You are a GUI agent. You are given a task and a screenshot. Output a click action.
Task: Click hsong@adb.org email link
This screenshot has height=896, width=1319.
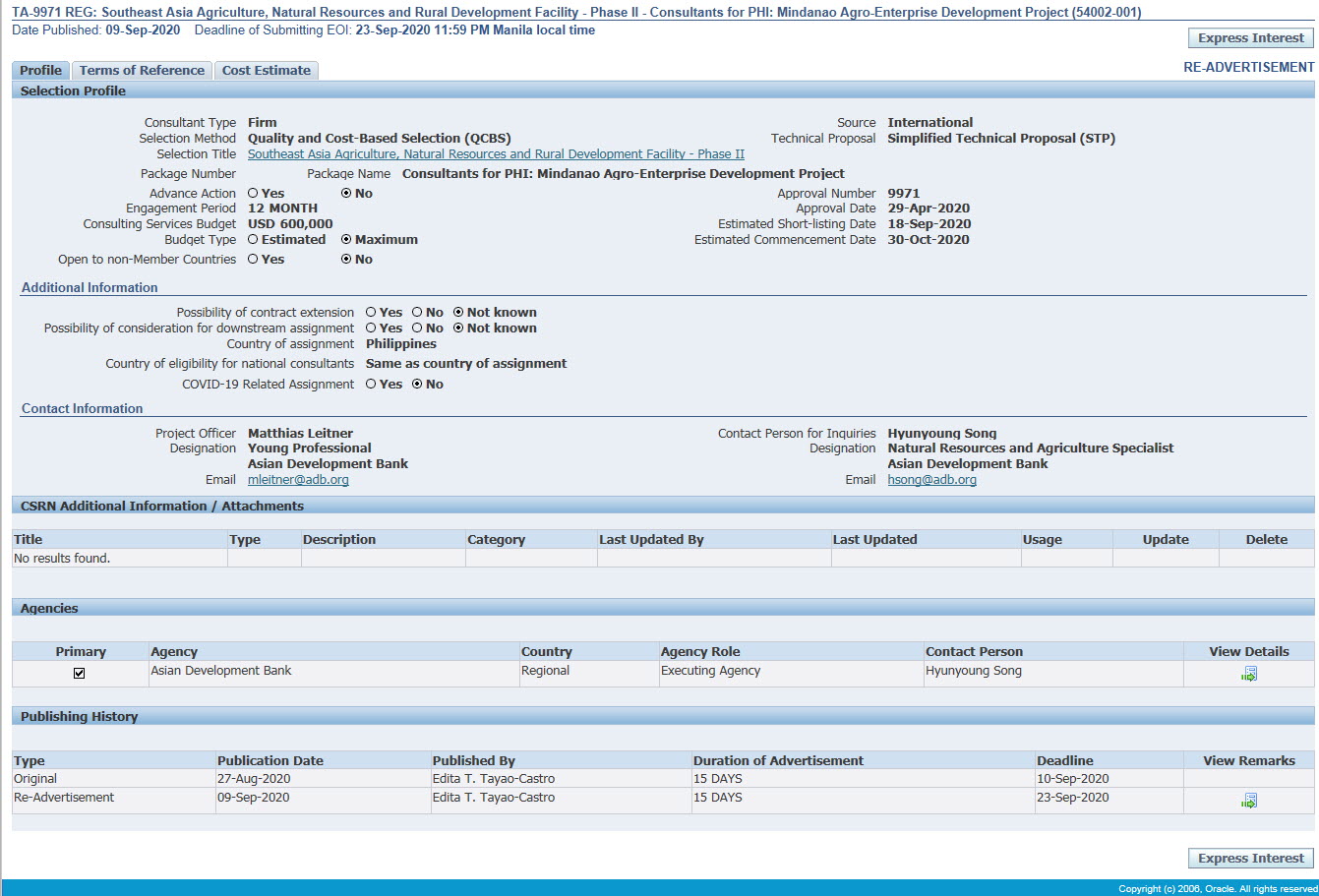pos(931,480)
